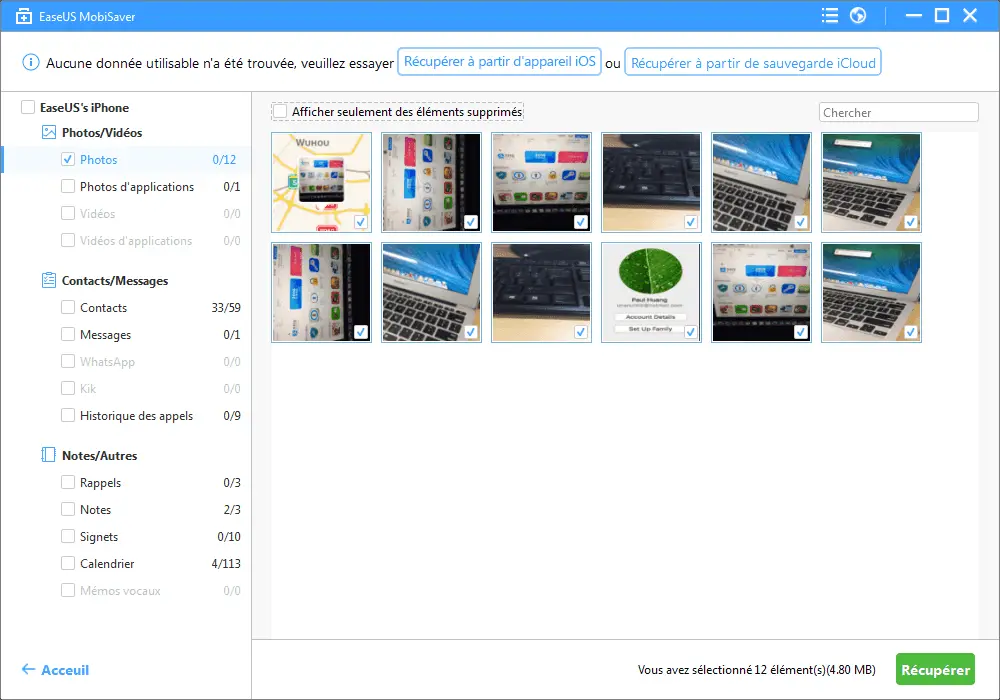Click the EaseUS MobiSaver logo icon
This screenshot has height=700, width=1000.
tap(24, 16)
